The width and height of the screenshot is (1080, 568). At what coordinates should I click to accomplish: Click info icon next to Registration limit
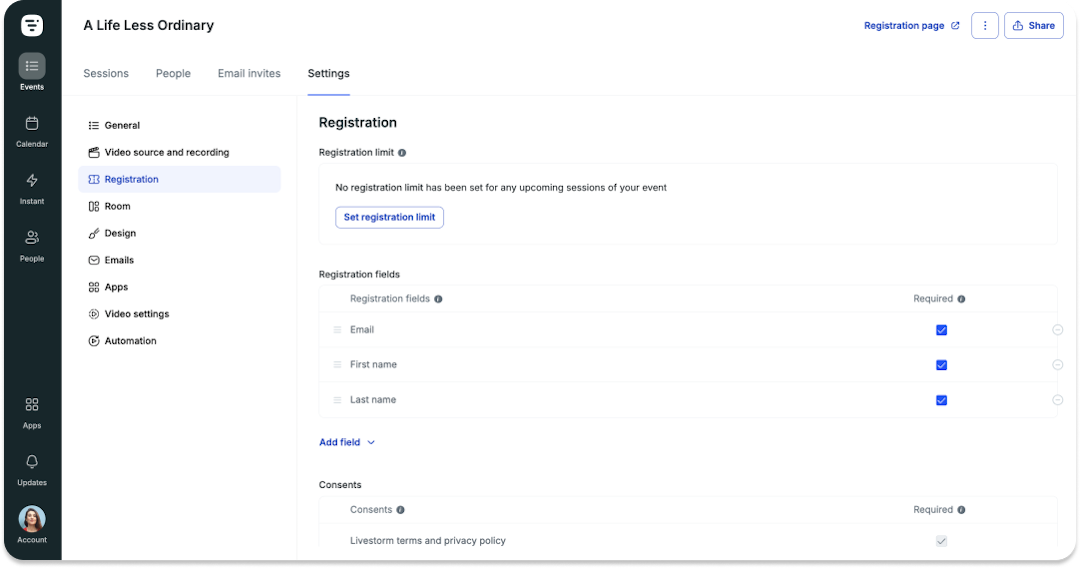pyautogui.click(x=402, y=153)
